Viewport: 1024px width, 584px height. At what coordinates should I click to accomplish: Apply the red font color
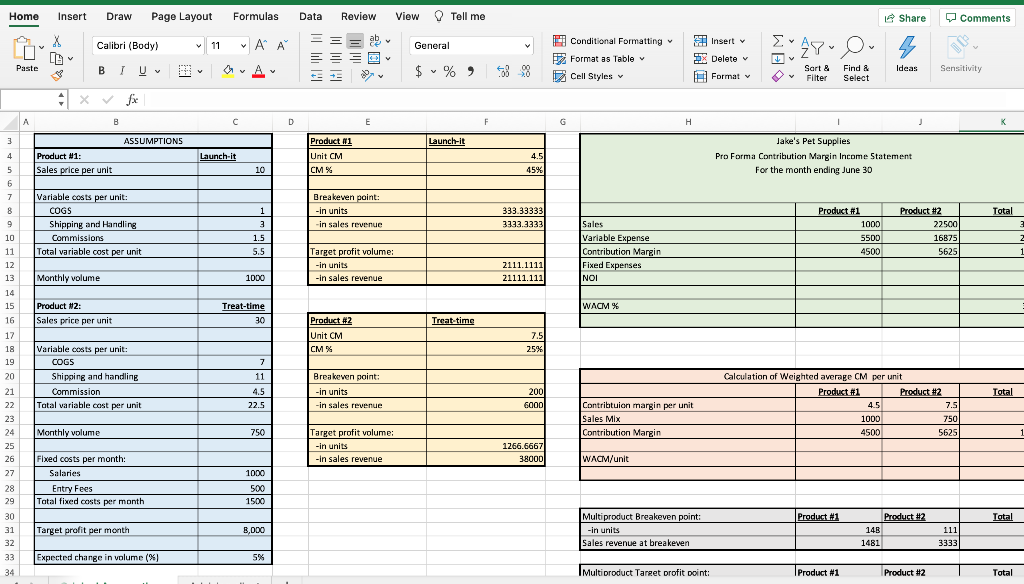259,71
